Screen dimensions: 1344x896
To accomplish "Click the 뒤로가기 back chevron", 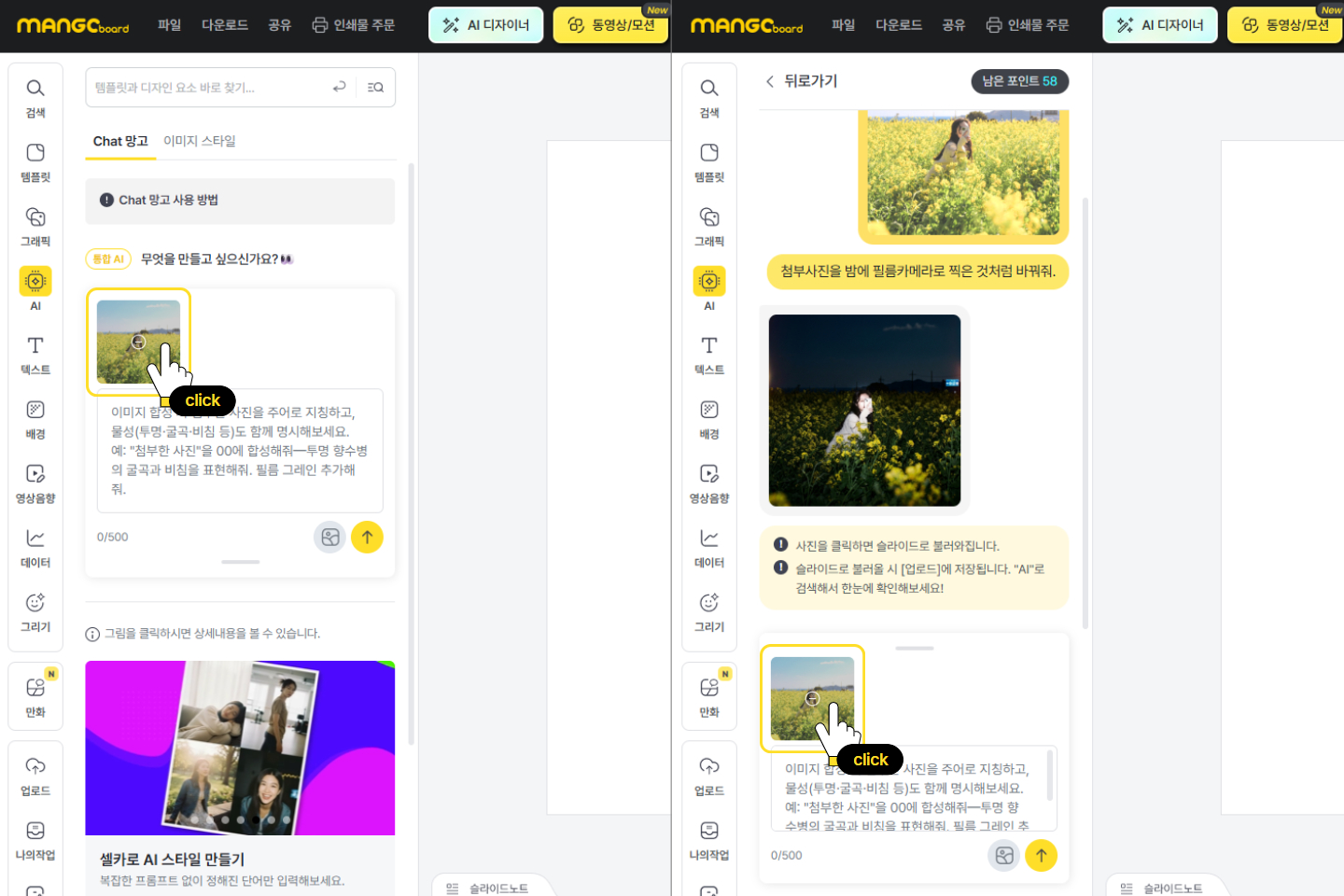I will 770,81.
